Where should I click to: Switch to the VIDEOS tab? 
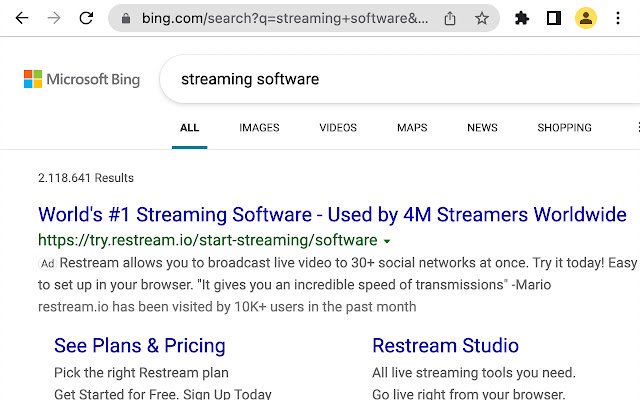[338, 128]
